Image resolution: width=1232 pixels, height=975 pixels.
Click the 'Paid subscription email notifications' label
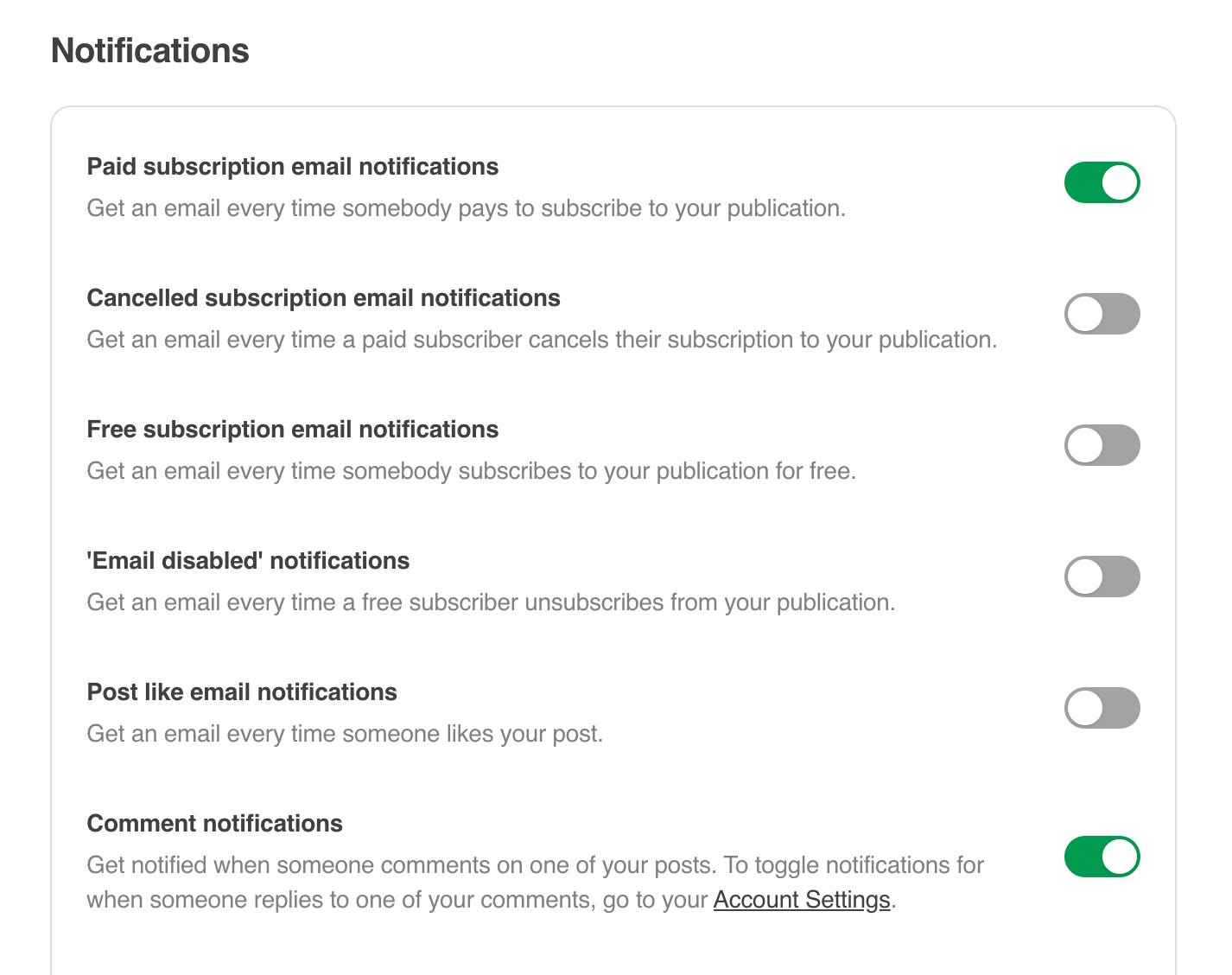pyautogui.click(x=292, y=167)
